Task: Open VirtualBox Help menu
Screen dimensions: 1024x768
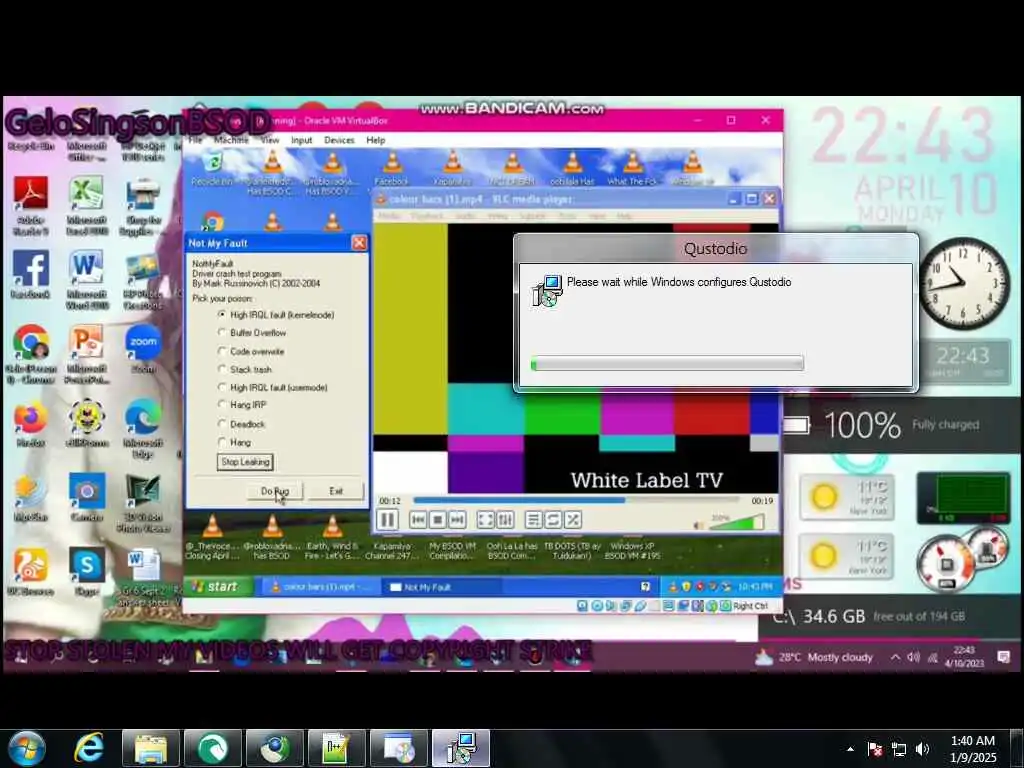Action: [376, 140]
